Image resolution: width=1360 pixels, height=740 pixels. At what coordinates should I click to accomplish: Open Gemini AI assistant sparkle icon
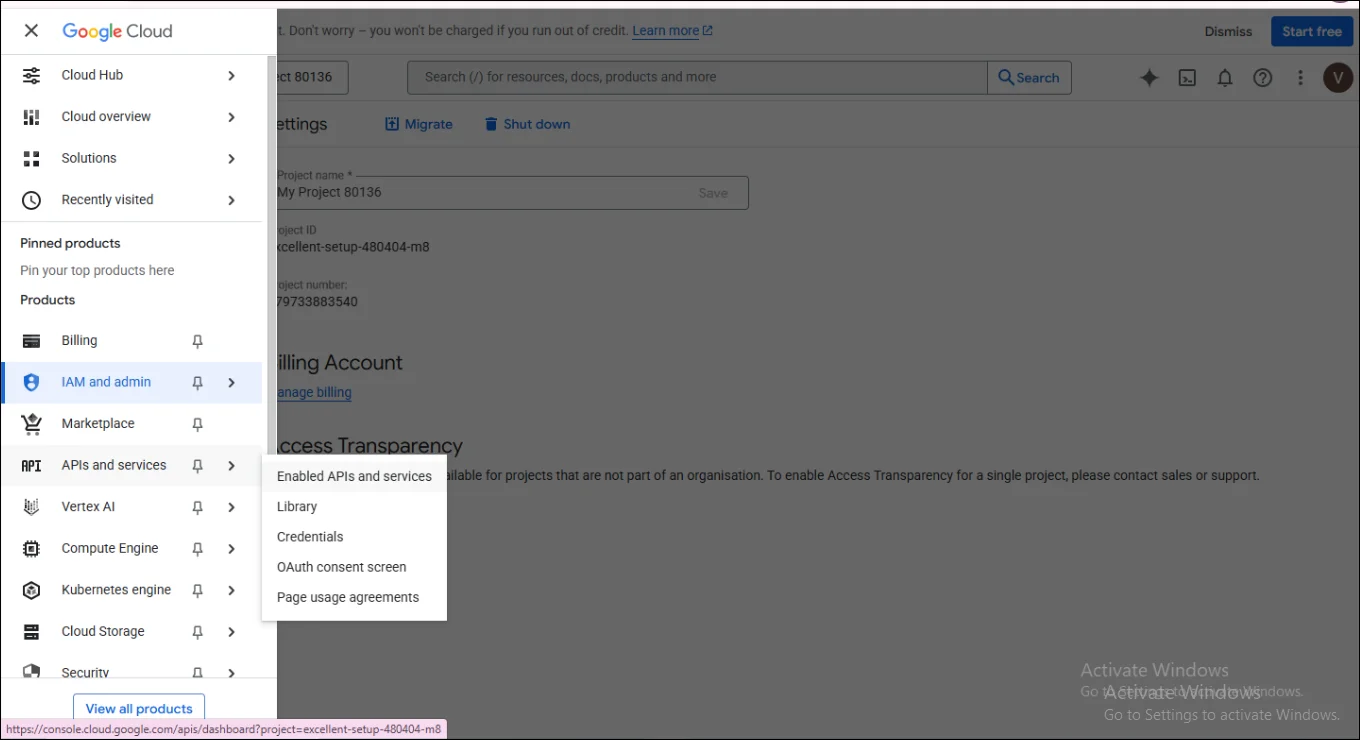(1149, 77)
